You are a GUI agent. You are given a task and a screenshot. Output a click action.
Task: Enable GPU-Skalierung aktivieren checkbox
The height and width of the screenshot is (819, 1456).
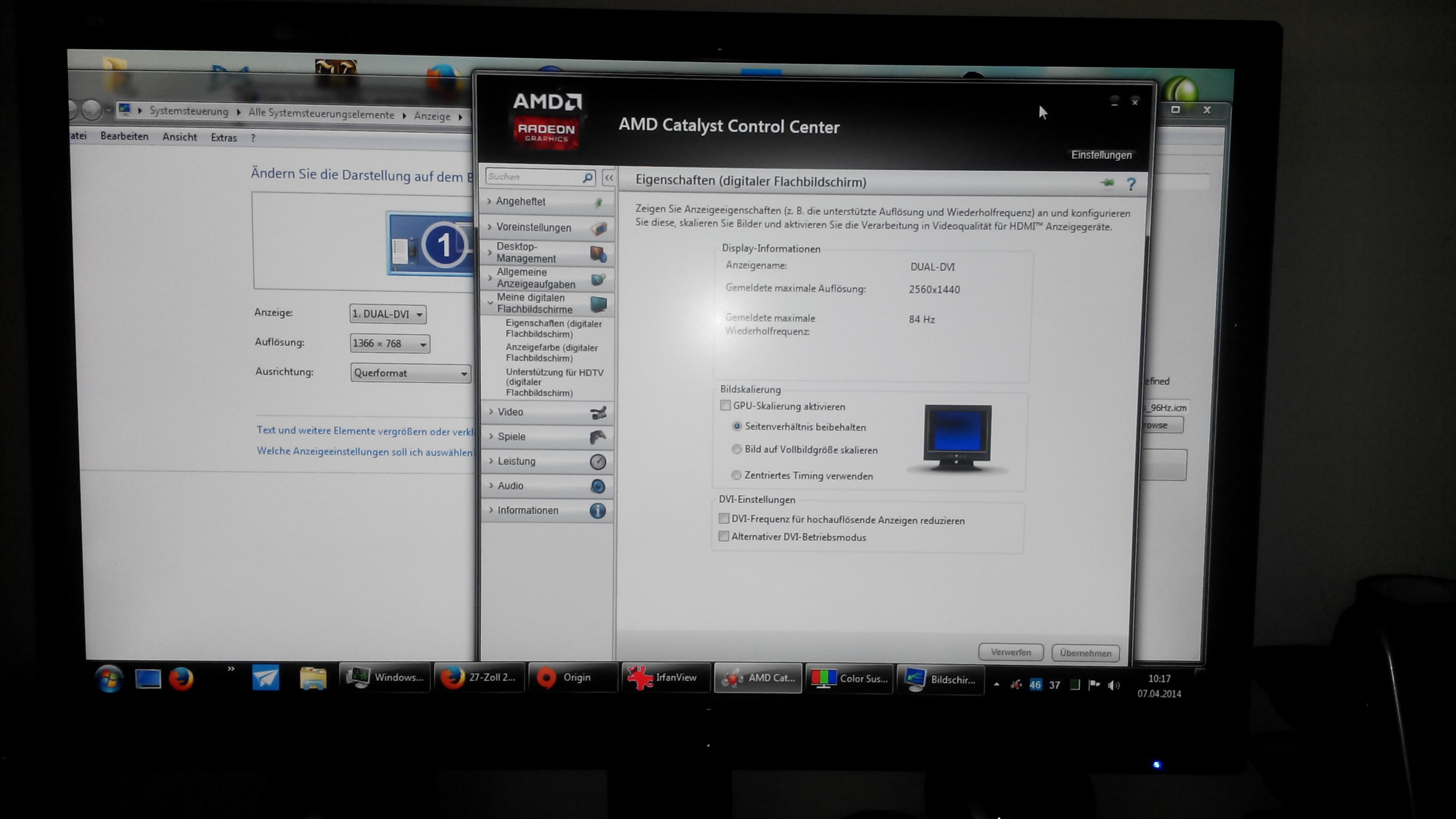pyautogui.click(x=726, y=406)
